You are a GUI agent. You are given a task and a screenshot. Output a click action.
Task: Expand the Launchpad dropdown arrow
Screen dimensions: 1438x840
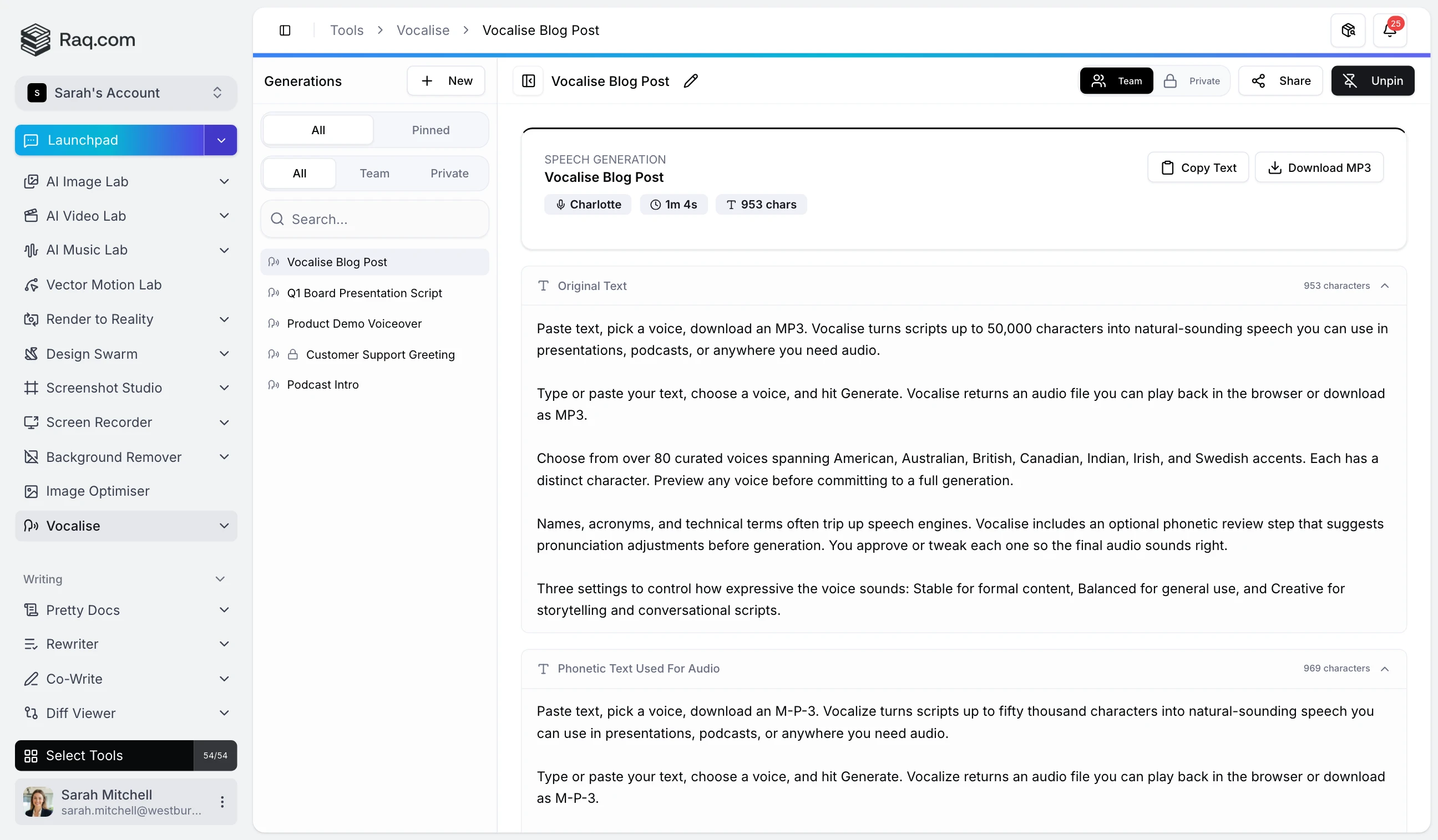pyautogui.click(x=221, y=140)
